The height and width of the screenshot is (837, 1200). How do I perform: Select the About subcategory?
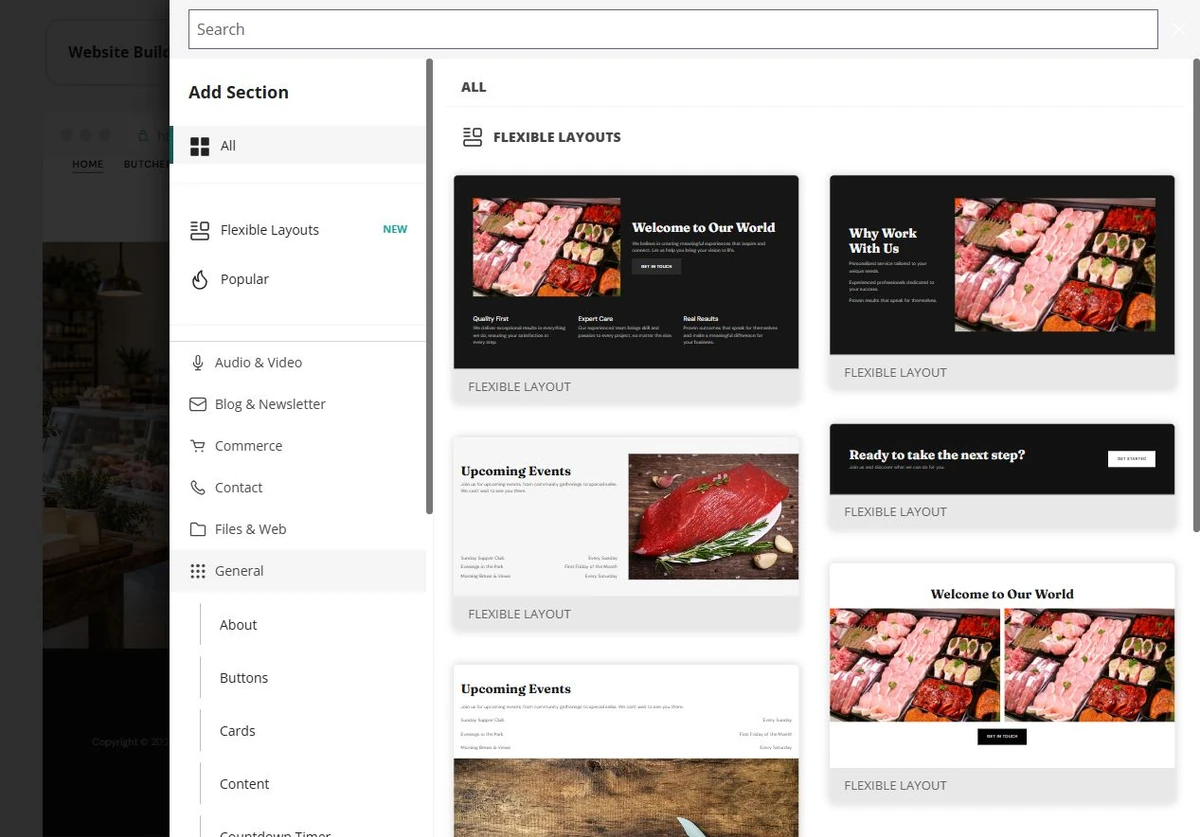point(238,625)
